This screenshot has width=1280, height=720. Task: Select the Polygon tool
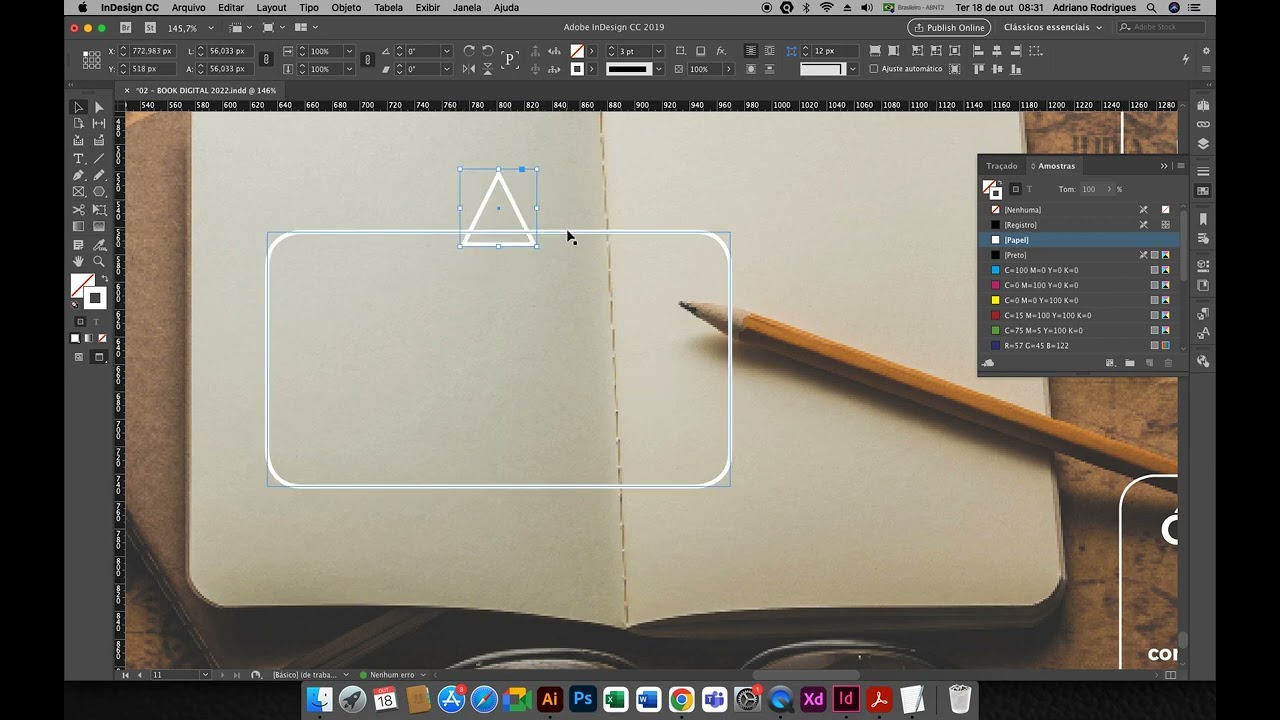tap(99, 192)
